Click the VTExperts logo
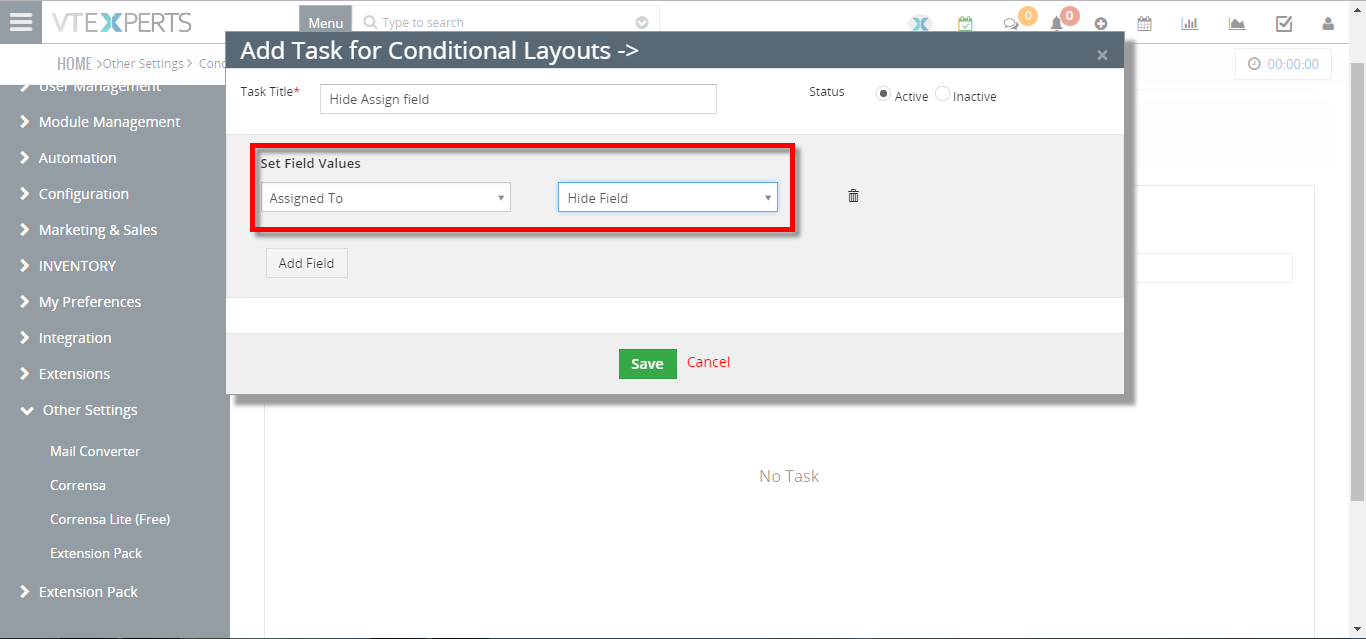This screenshot has height=639, width=1366. pyautogui.click(x=122, y=22)
